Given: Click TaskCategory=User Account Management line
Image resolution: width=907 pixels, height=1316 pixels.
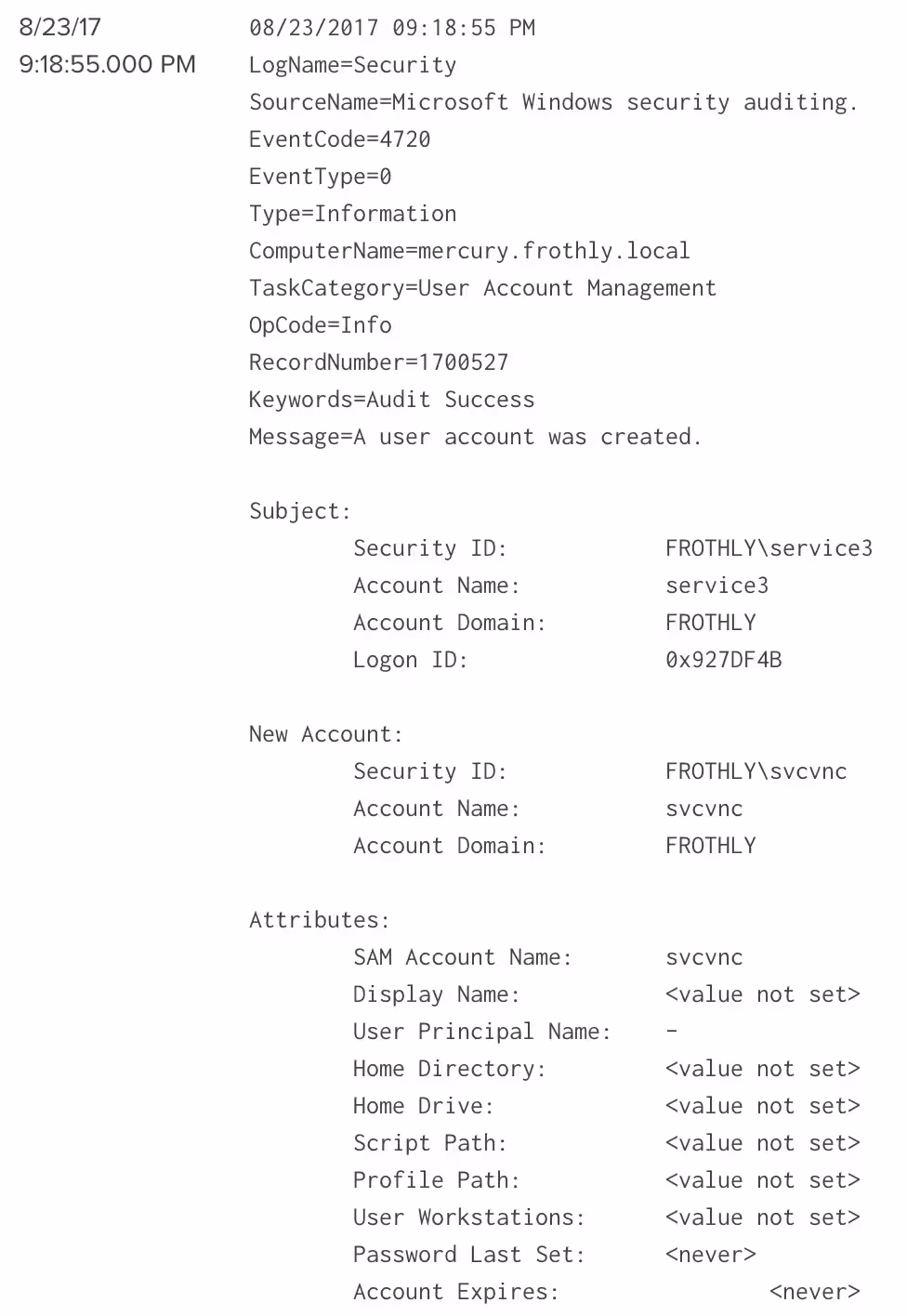Looking at the screenshot, I should click(x=482, y=288).
